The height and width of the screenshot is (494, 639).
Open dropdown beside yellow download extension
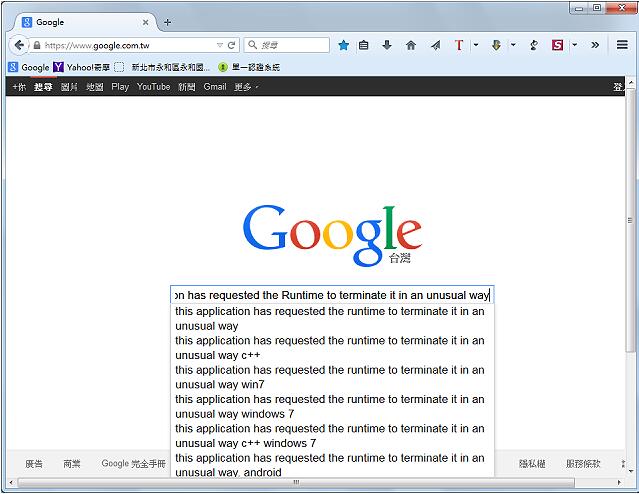(x=513, y=45)
